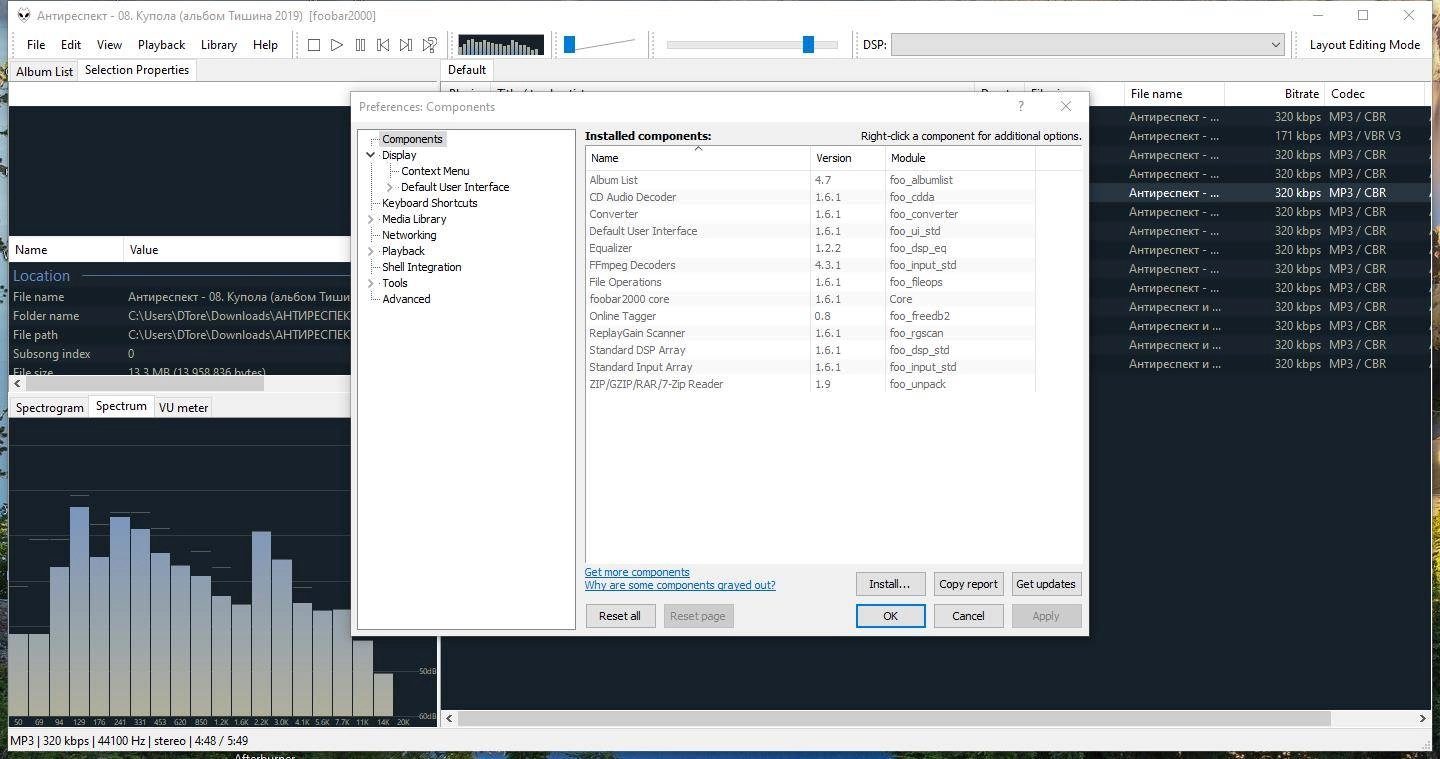Select the Selection Properties tab

[137, 70]
